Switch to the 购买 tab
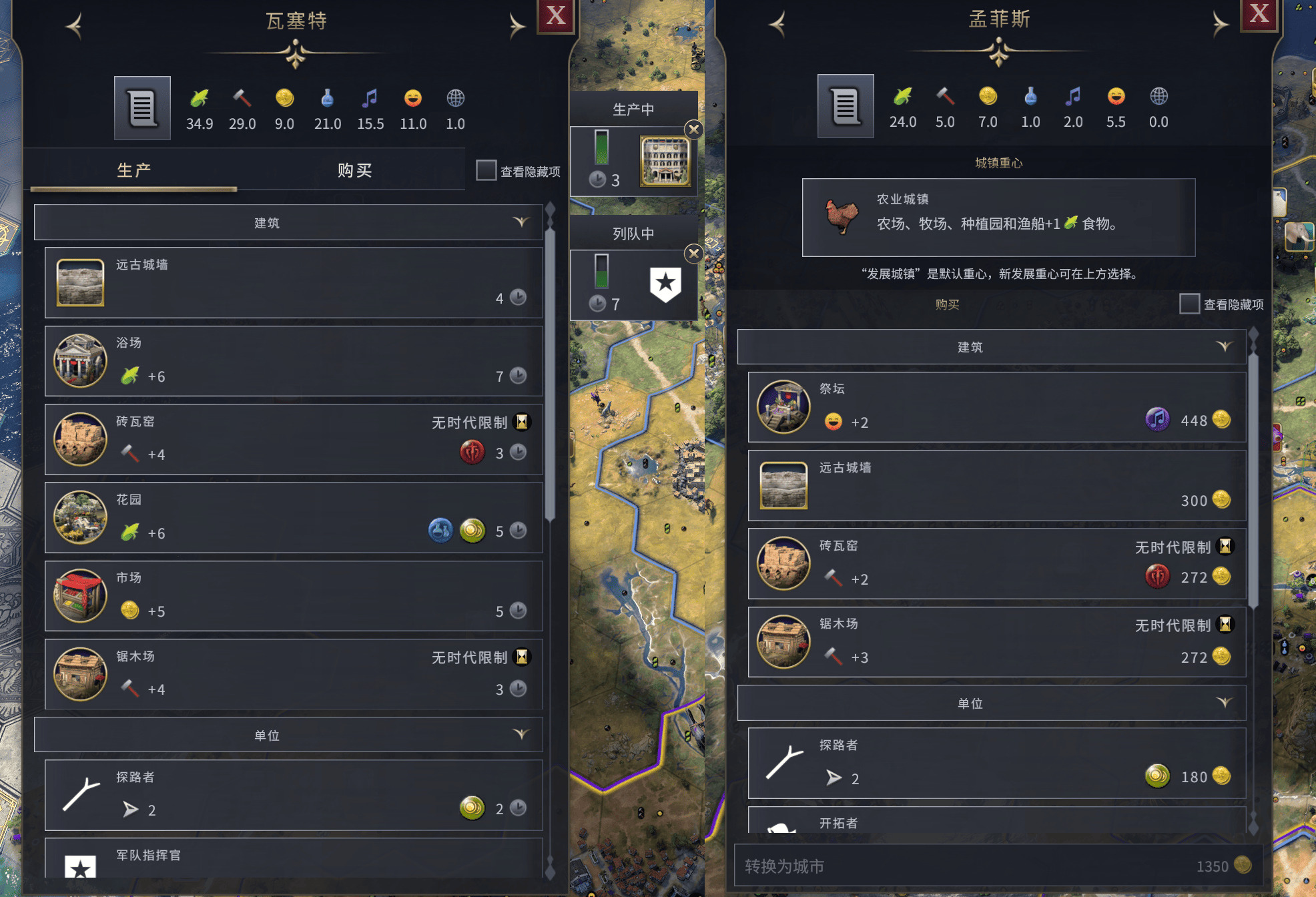 click(354, 171)
